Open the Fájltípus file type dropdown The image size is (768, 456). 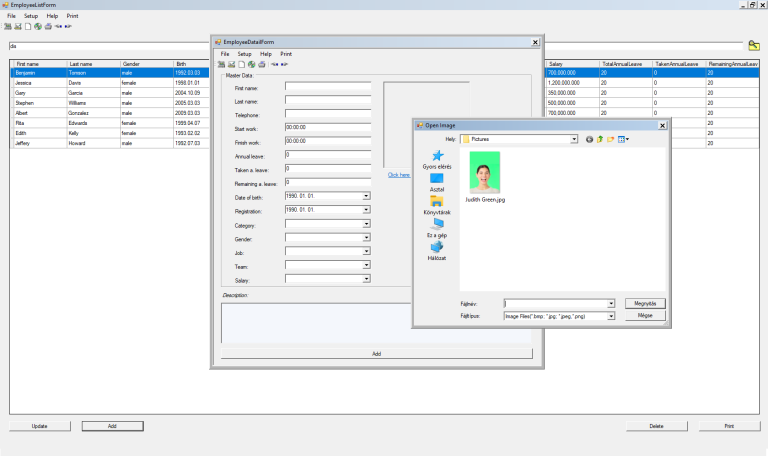(610, 316)
